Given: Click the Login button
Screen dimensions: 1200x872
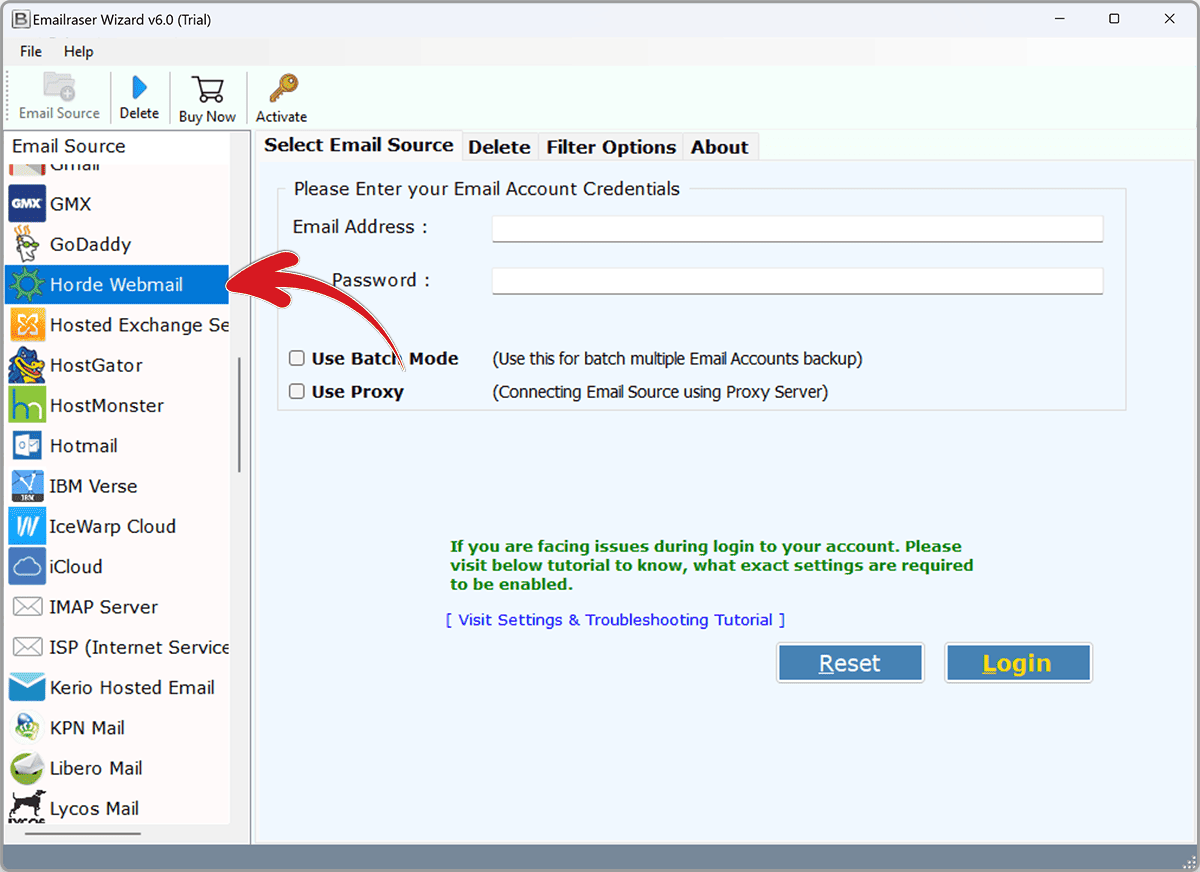Looking at the screenshot, I should (x=1018, y=663).
